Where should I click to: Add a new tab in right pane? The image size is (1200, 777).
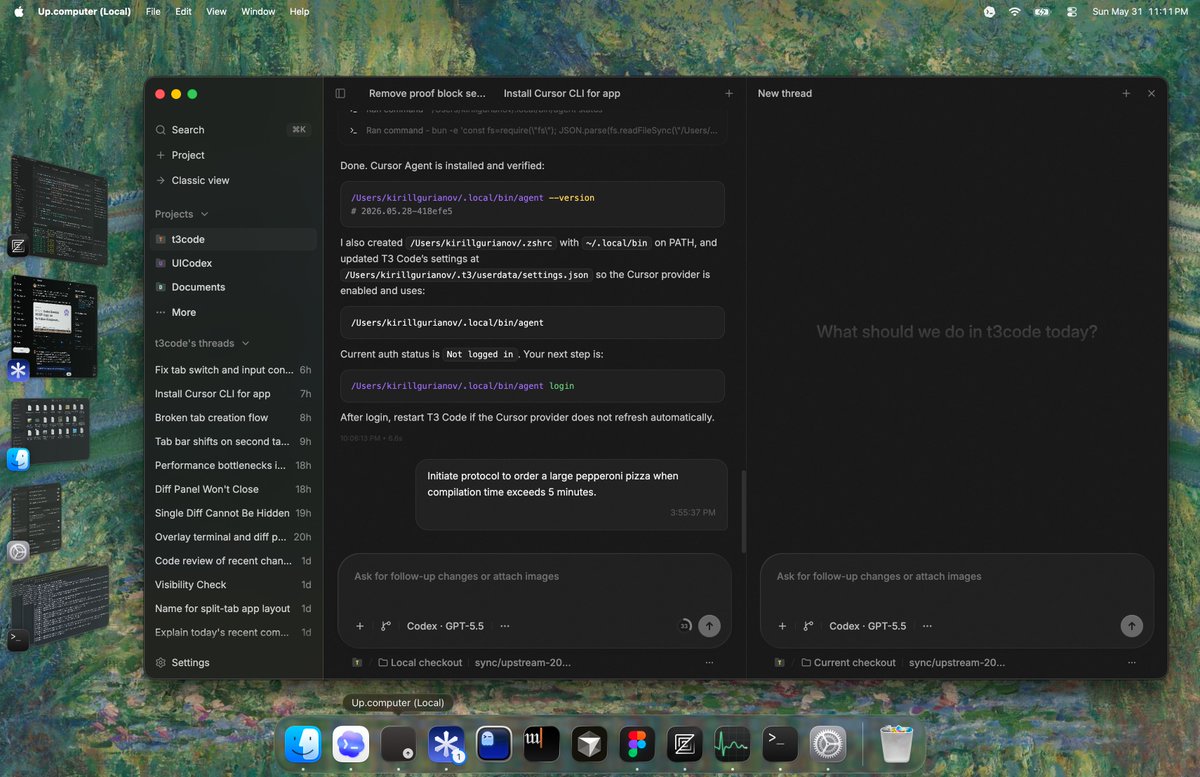[x=1126, y=93]
